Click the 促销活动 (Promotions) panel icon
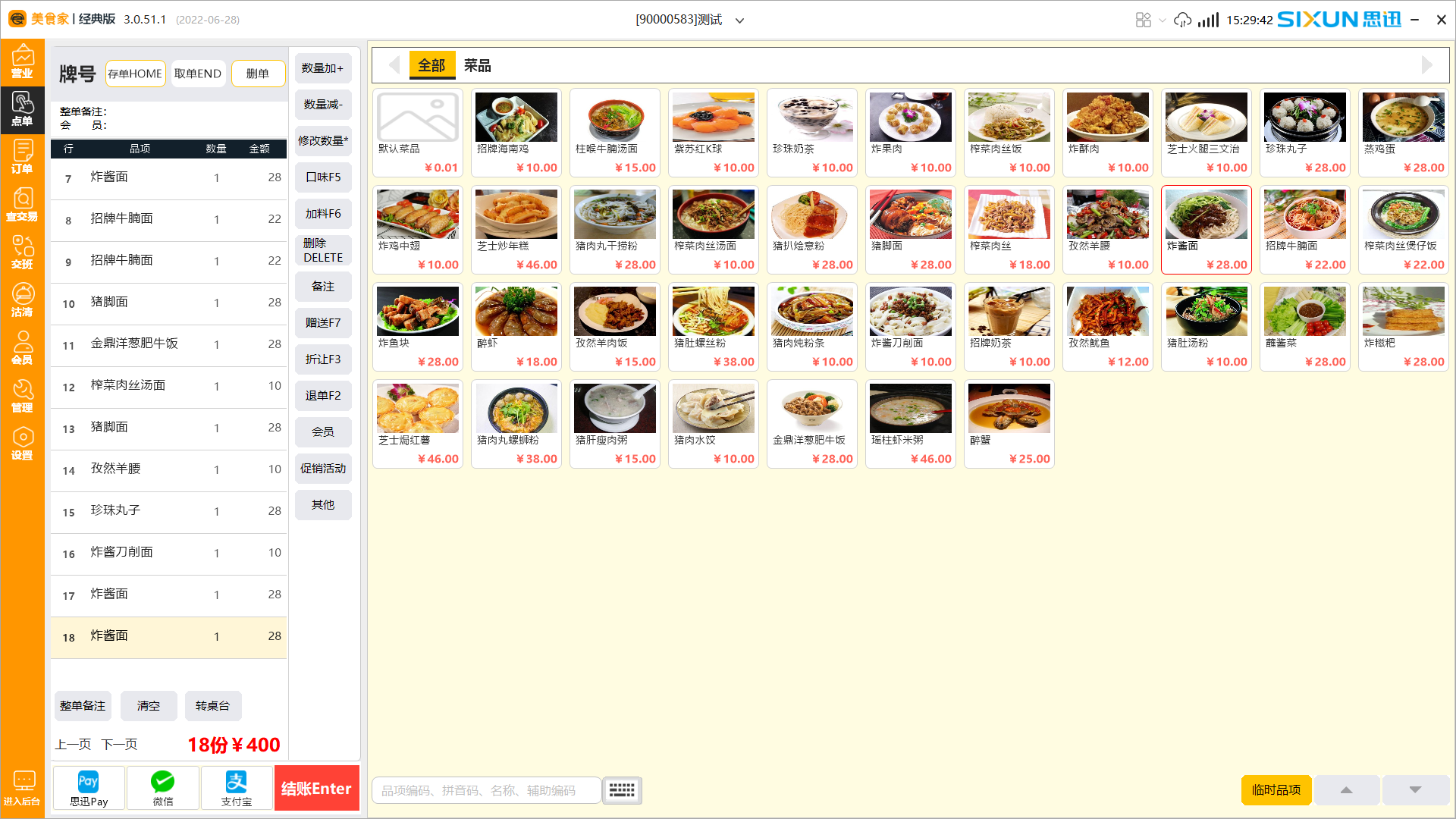Screen dimensions: 1456x819 point(323,468)
